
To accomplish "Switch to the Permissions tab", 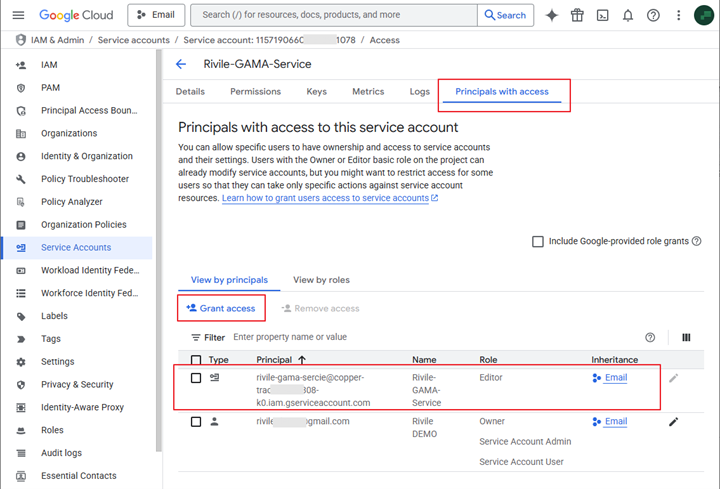I will (x=255, y=91).
